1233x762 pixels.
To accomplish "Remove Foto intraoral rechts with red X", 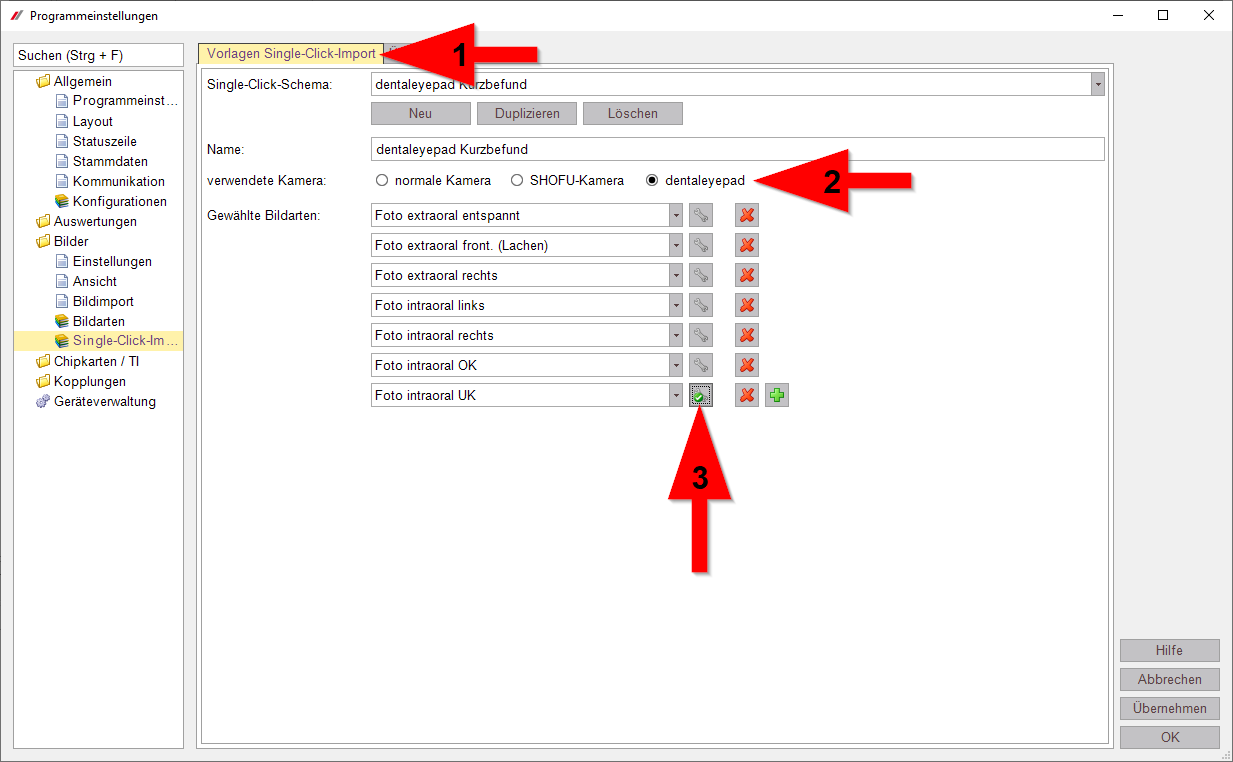I will tap(747, 335).
